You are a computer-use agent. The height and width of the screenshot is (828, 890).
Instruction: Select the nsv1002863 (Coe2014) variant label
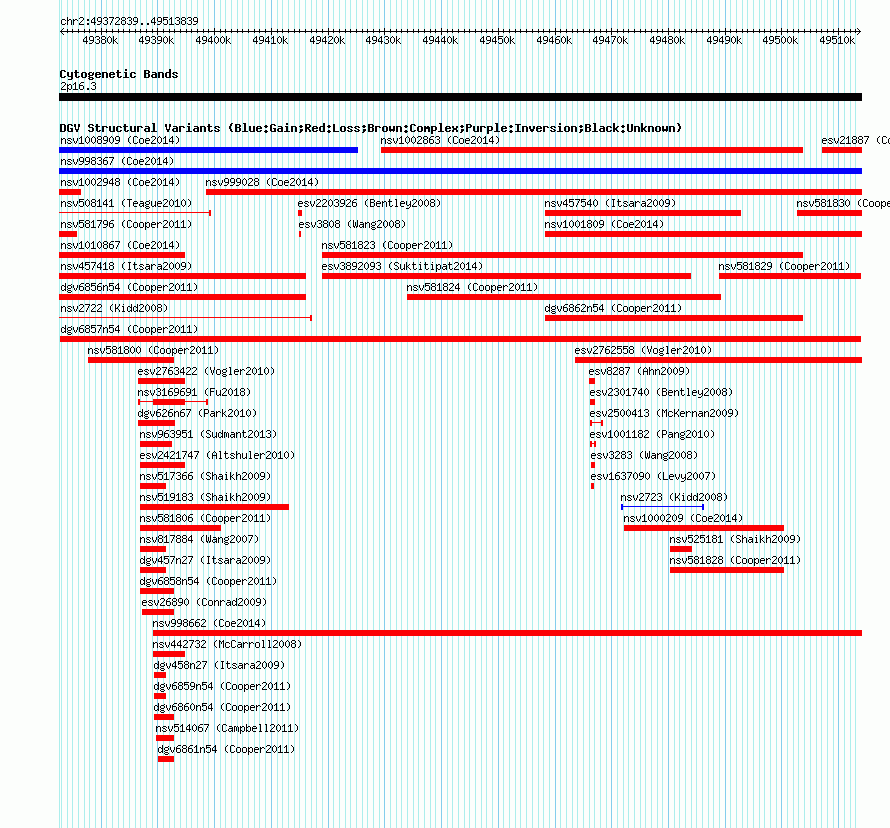440,140
